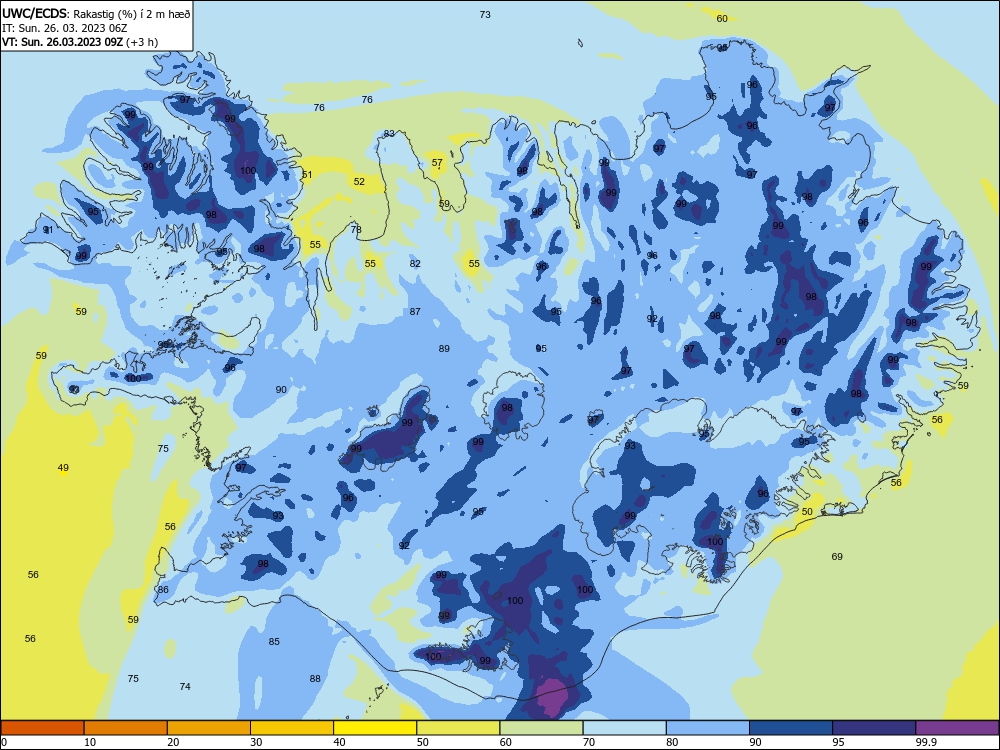Image resolution: width=1000 pixels, height=750 pixels.
Task: Select the legend scale label '70'
Action: (x=589, y=742)
